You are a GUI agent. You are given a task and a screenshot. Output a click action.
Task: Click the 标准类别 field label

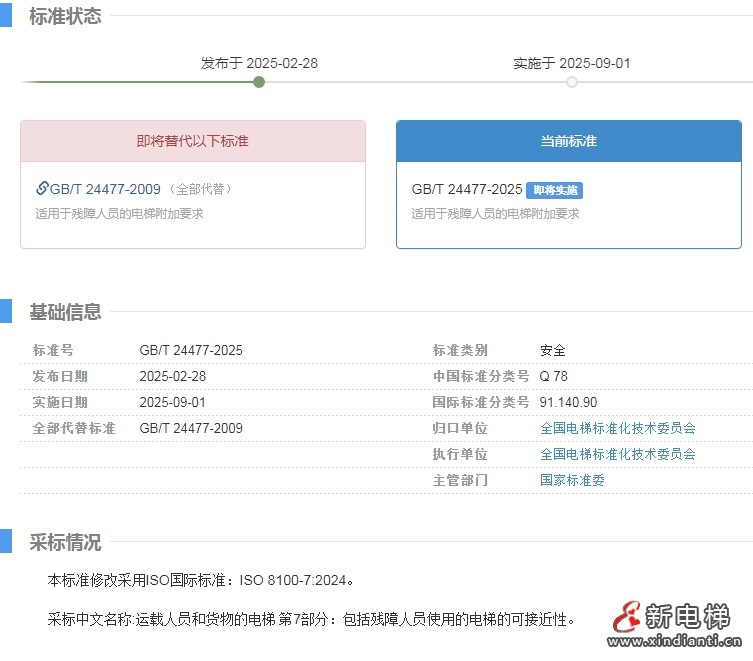pos(460,350)
